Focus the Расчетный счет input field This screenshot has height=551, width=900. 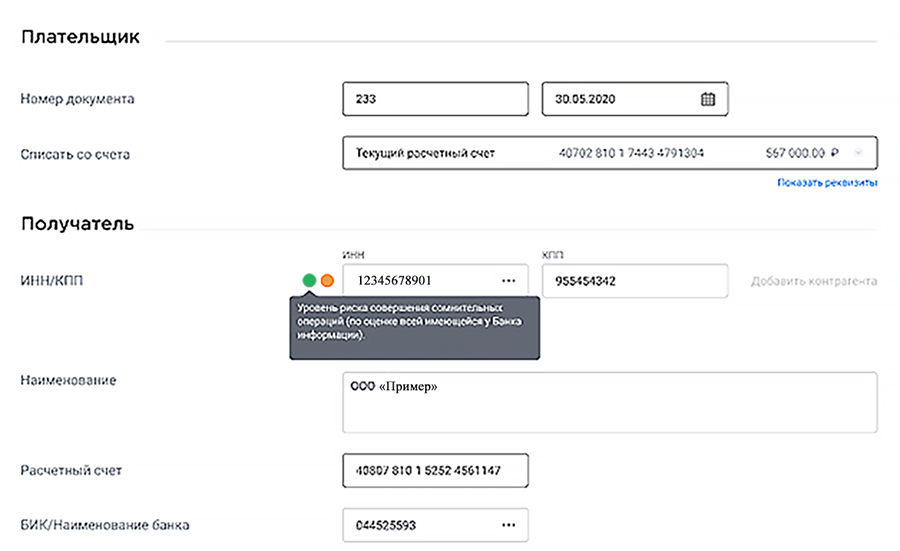[436, 471]
